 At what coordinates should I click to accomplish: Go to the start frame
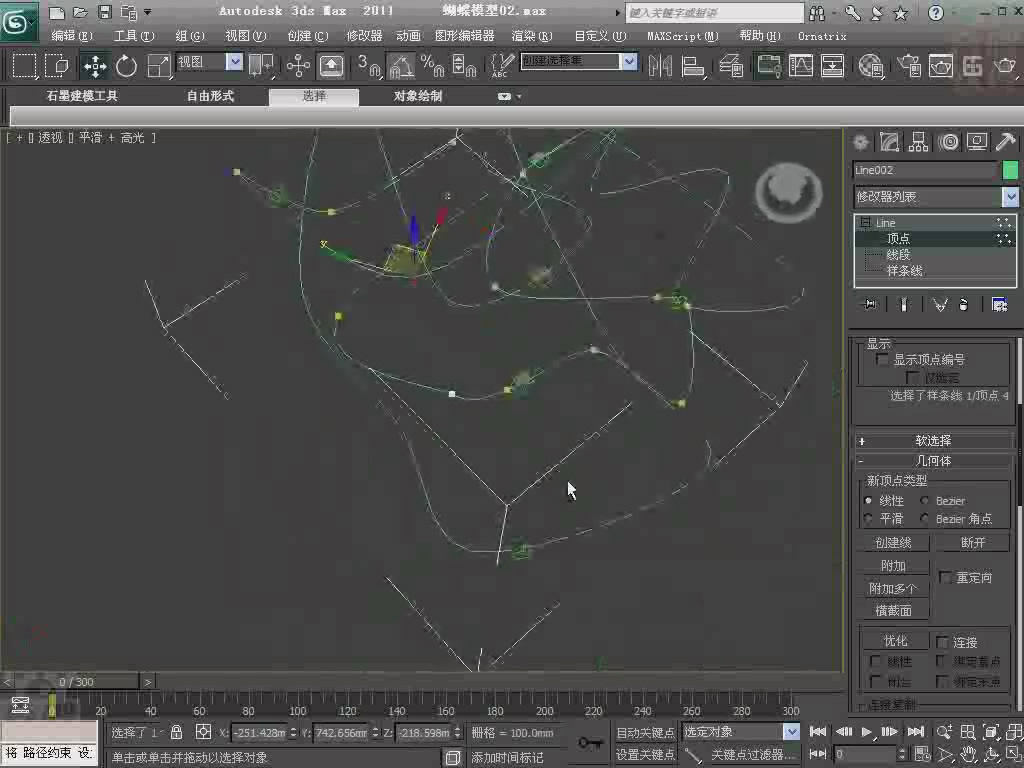818,732
